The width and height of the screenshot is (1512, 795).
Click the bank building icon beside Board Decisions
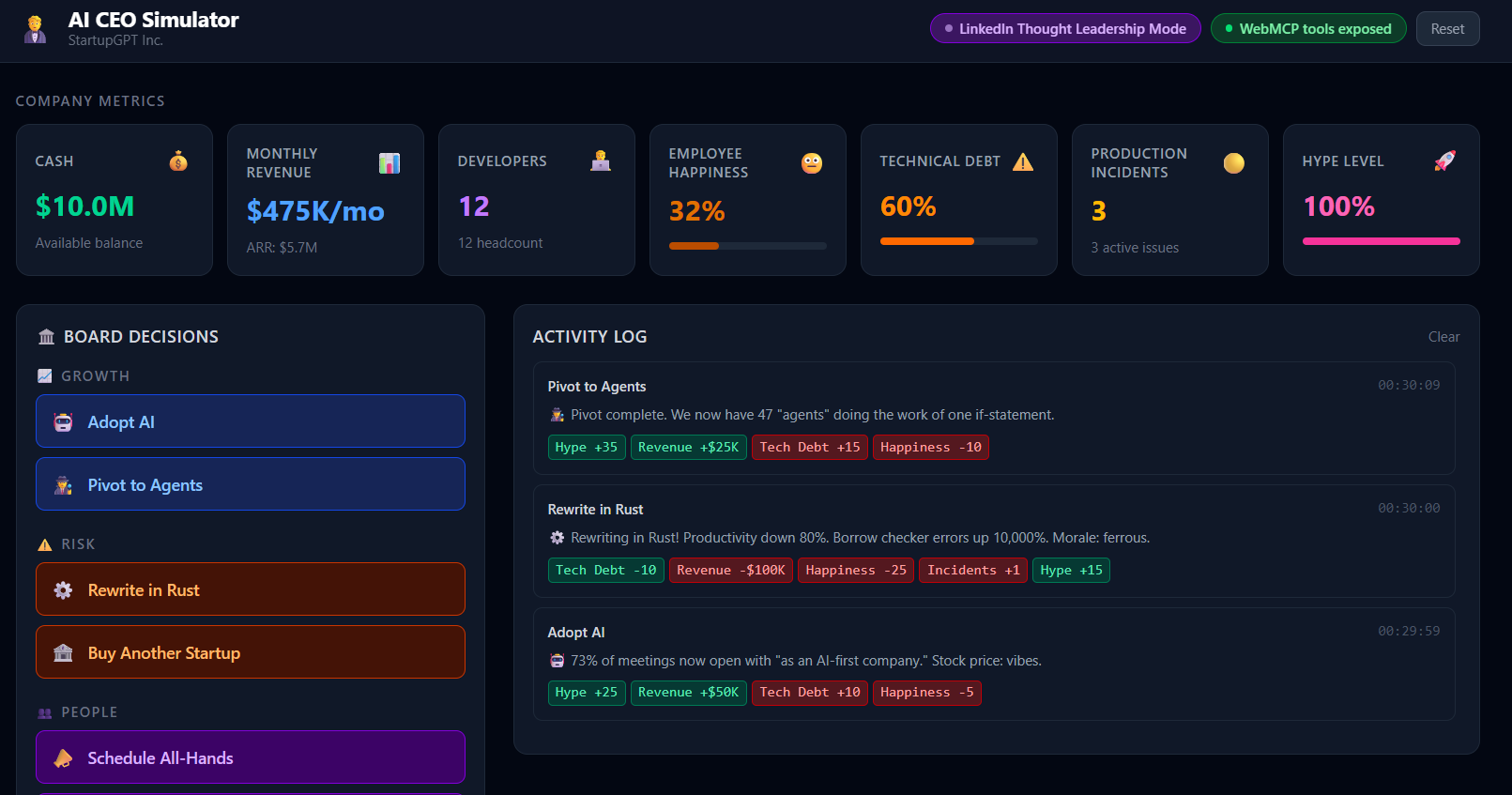tap(46, 337)
